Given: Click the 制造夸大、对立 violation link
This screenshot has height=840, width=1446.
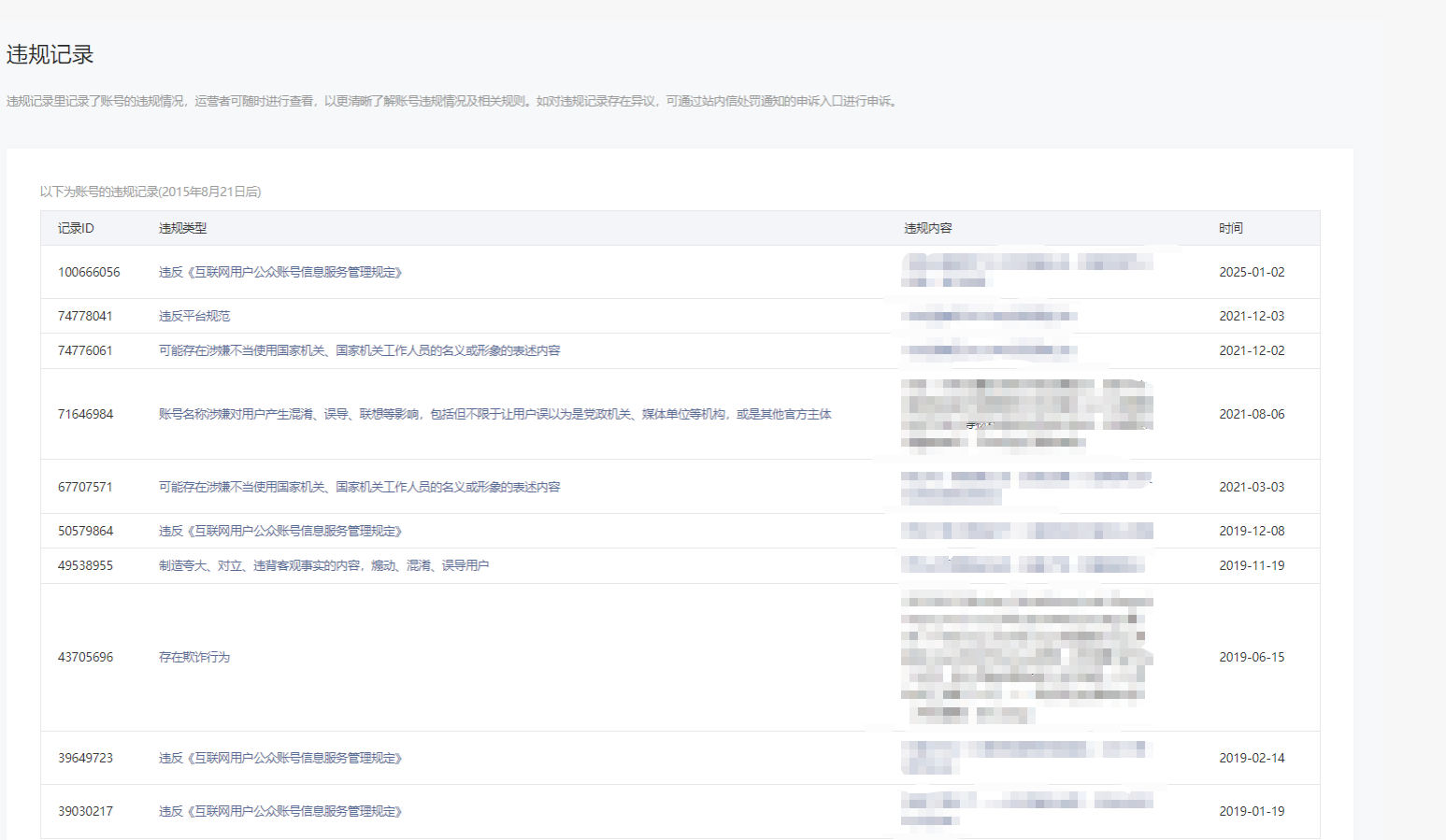Looking at the screenshot, I should pos(323,565).
